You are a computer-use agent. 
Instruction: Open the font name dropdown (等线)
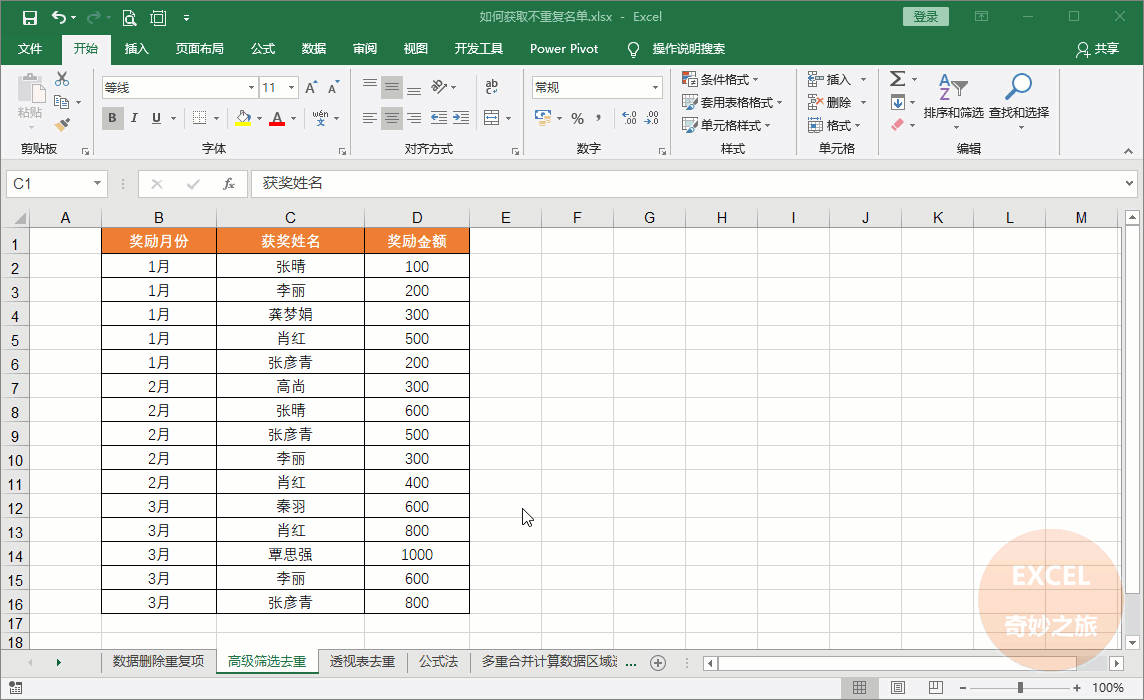coord(251,88)
